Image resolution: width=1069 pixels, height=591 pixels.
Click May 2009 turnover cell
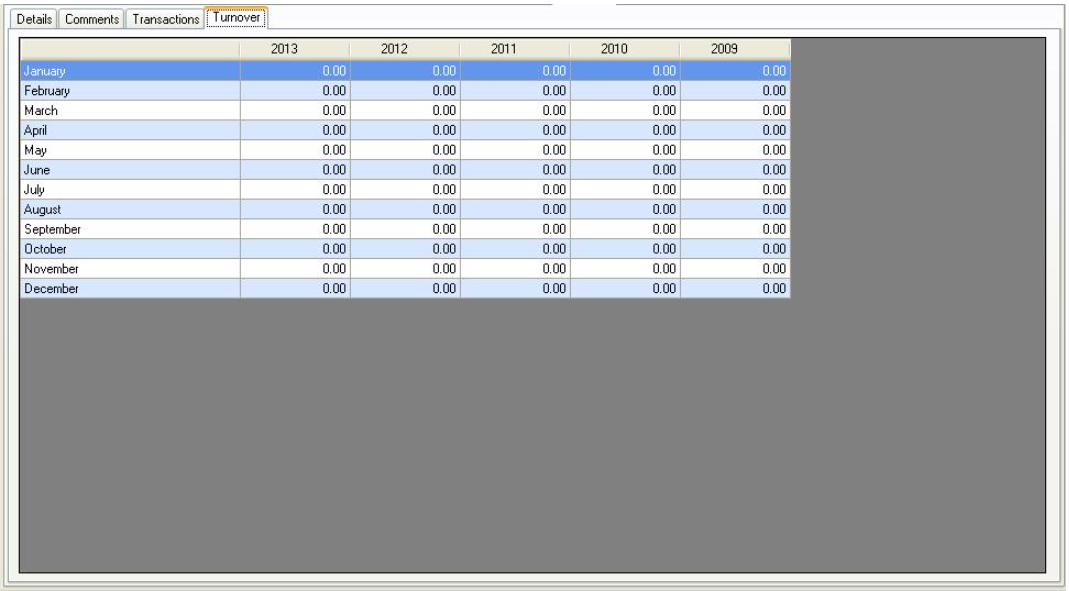[736, 150]
